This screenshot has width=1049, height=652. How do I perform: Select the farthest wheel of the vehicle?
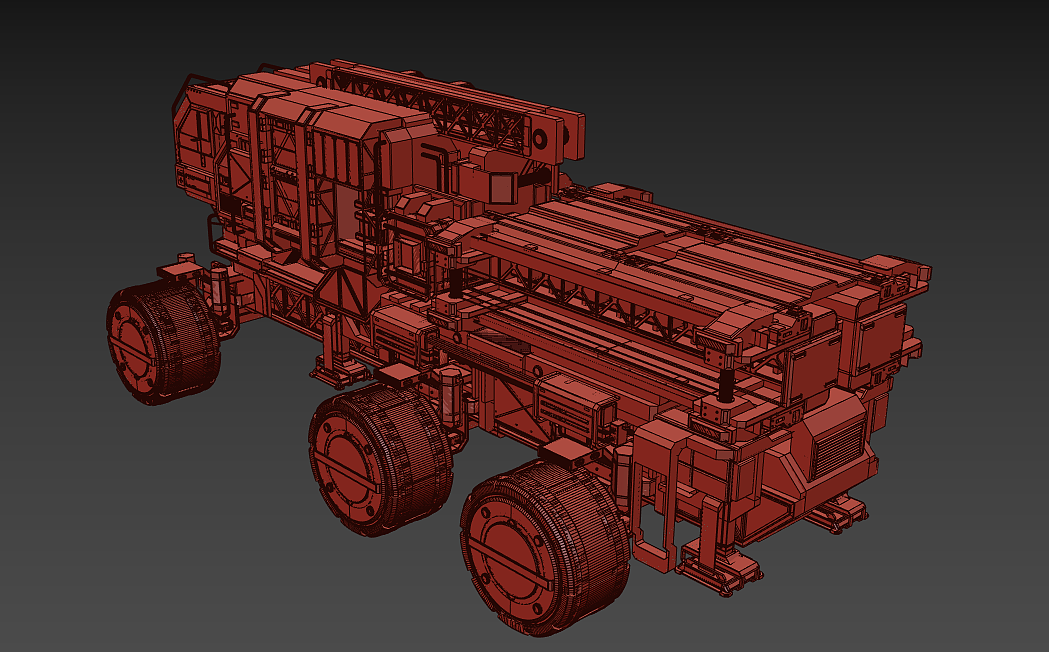(x=163, y=342)
